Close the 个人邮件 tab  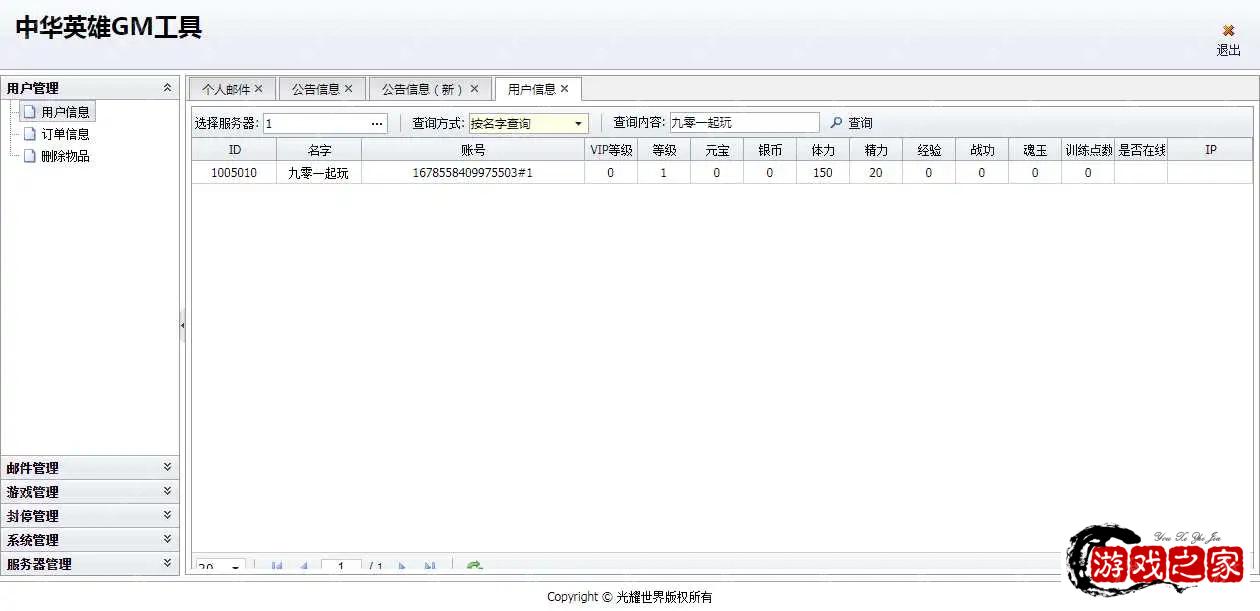(x=259, y=89)
